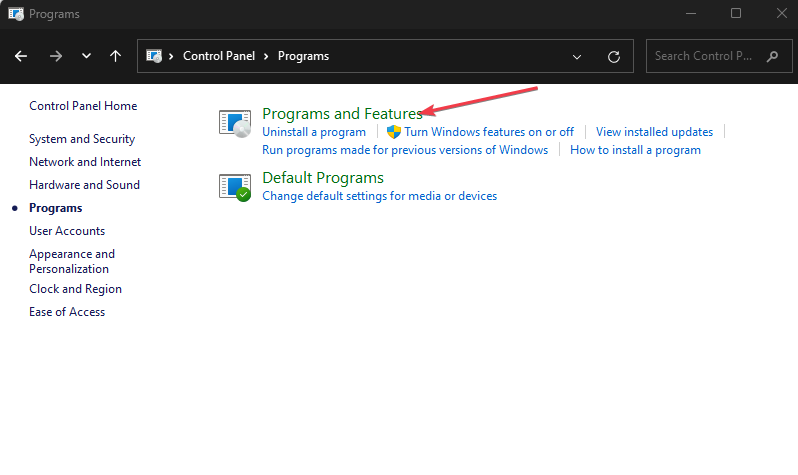The image size is (798, 475).
Task: Open Network and Internet category
Action: tap(85, 162)
